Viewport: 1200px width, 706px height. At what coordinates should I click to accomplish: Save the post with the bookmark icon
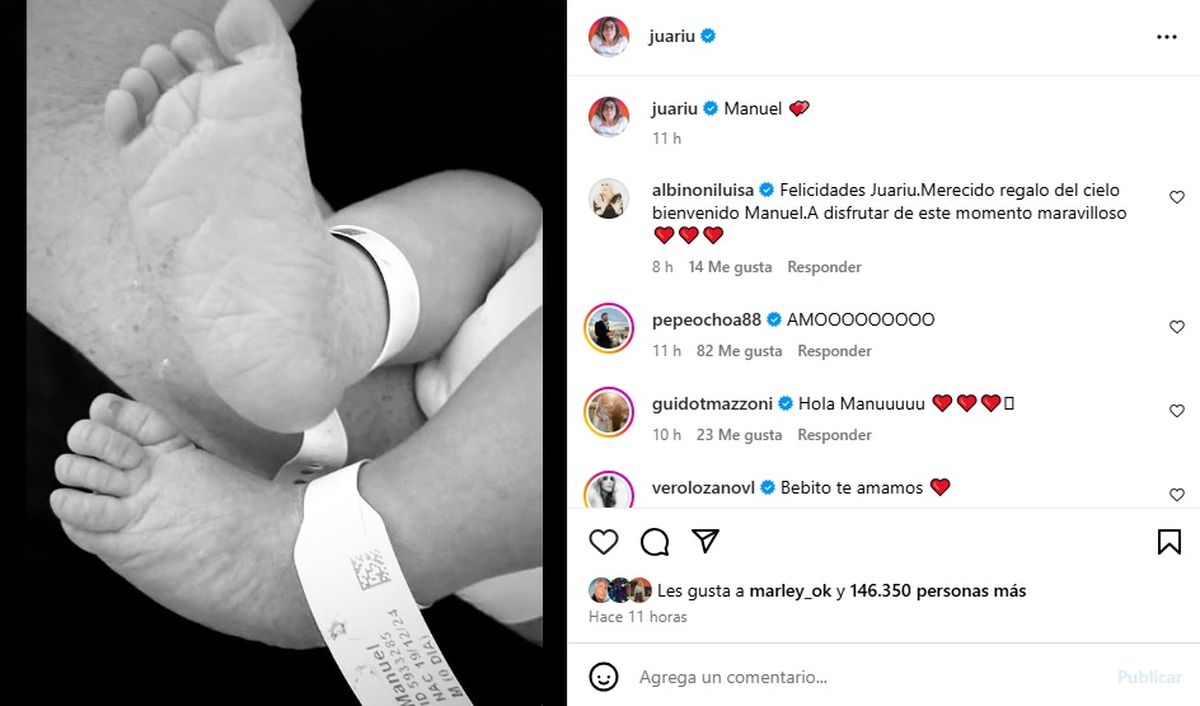click(1169, 542)
